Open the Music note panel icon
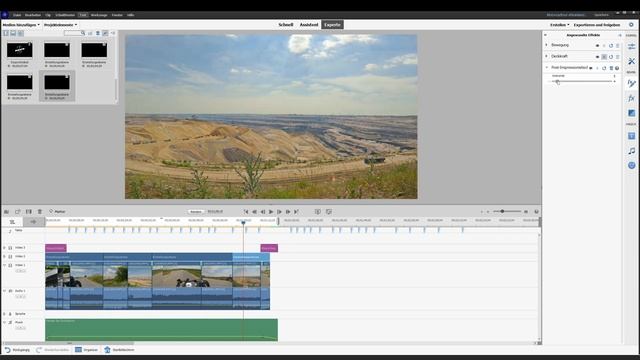Image resolution: width=640 pixels, height=360 pixels. tap(631, 151)
